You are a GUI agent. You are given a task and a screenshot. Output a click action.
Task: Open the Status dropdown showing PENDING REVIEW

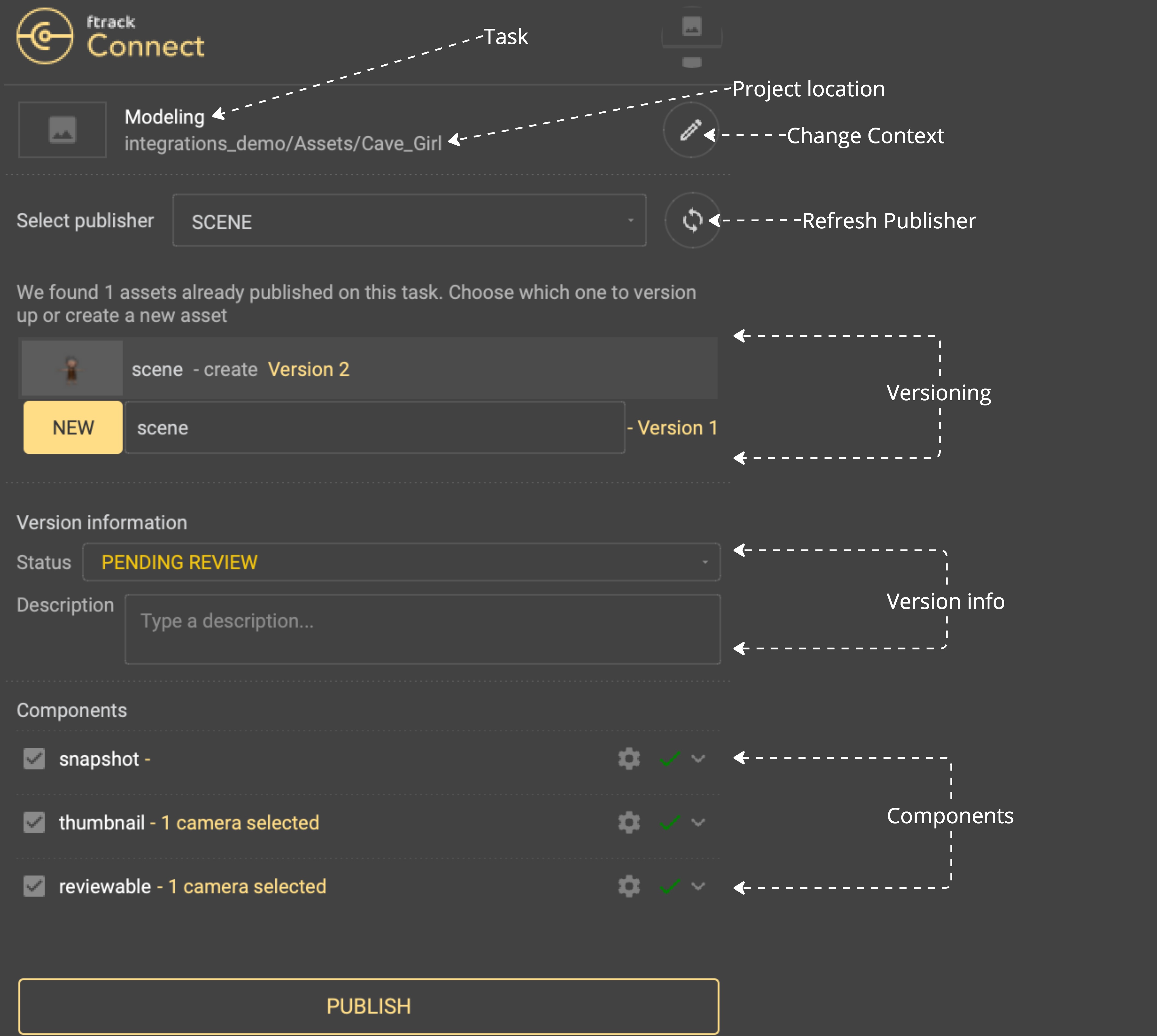point(401,562)
